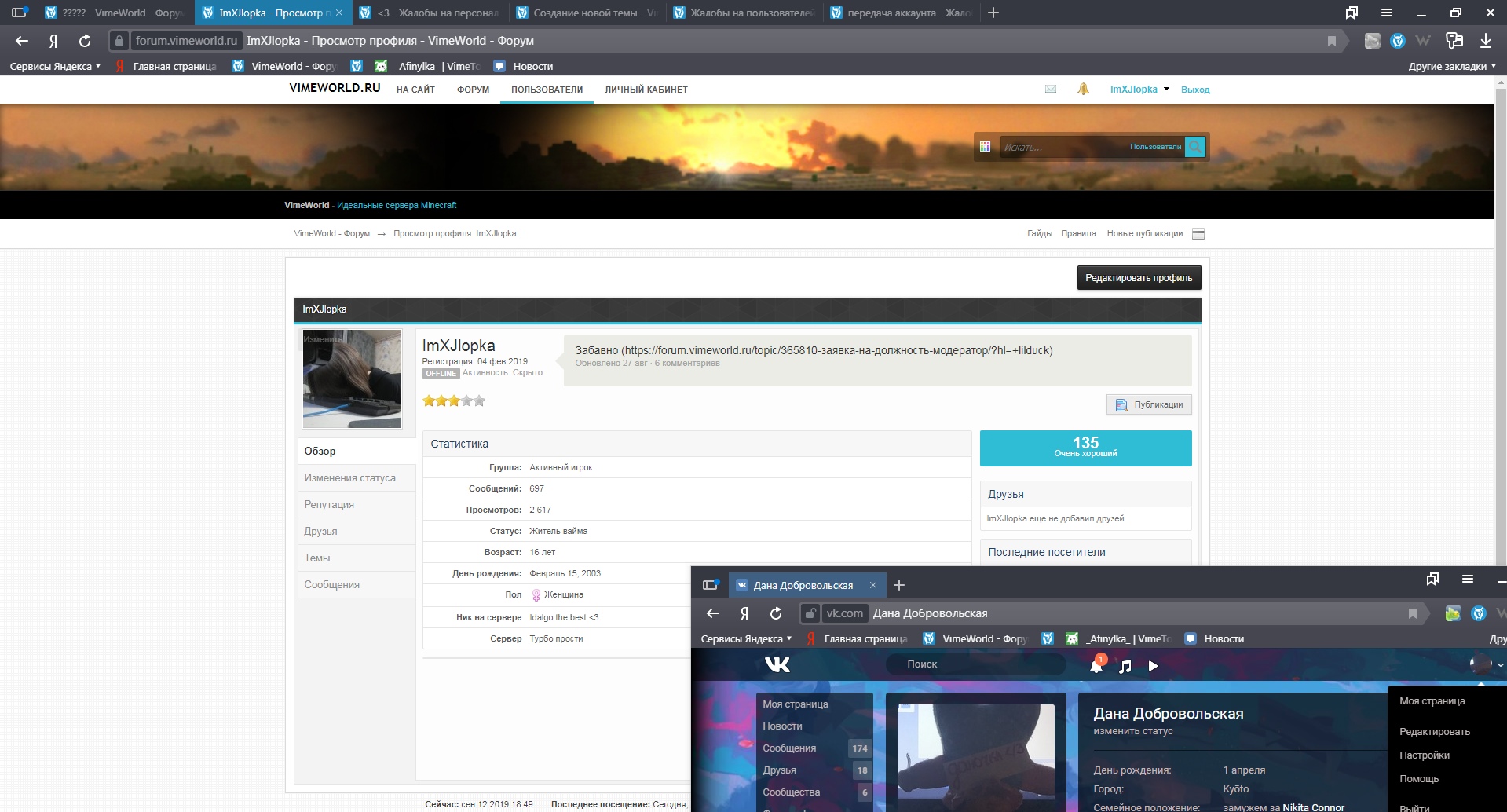1507x812 pixels.
Task: Click VK Поиск search field
Action: tap(975, 664)
